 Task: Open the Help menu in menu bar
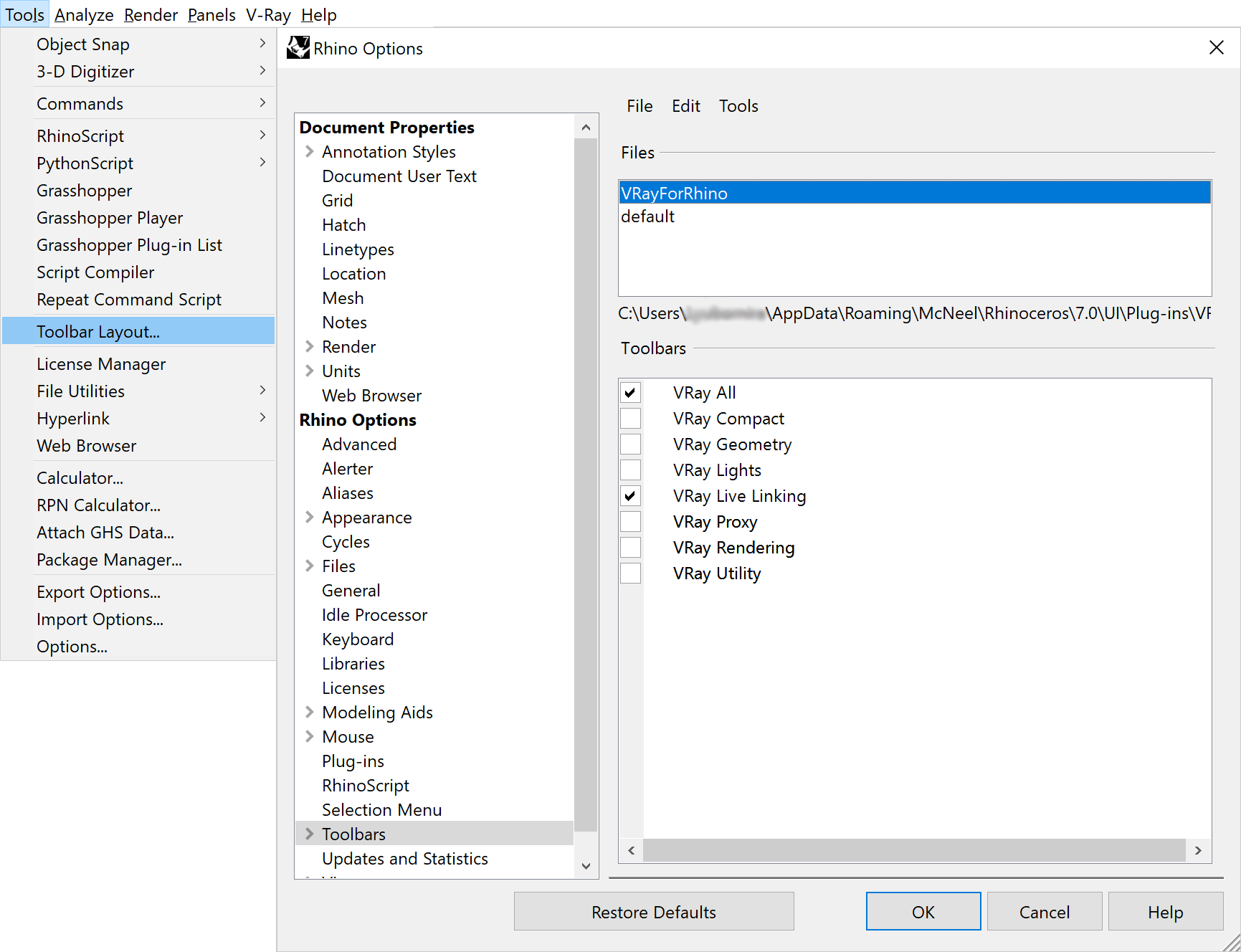(318, 14)
